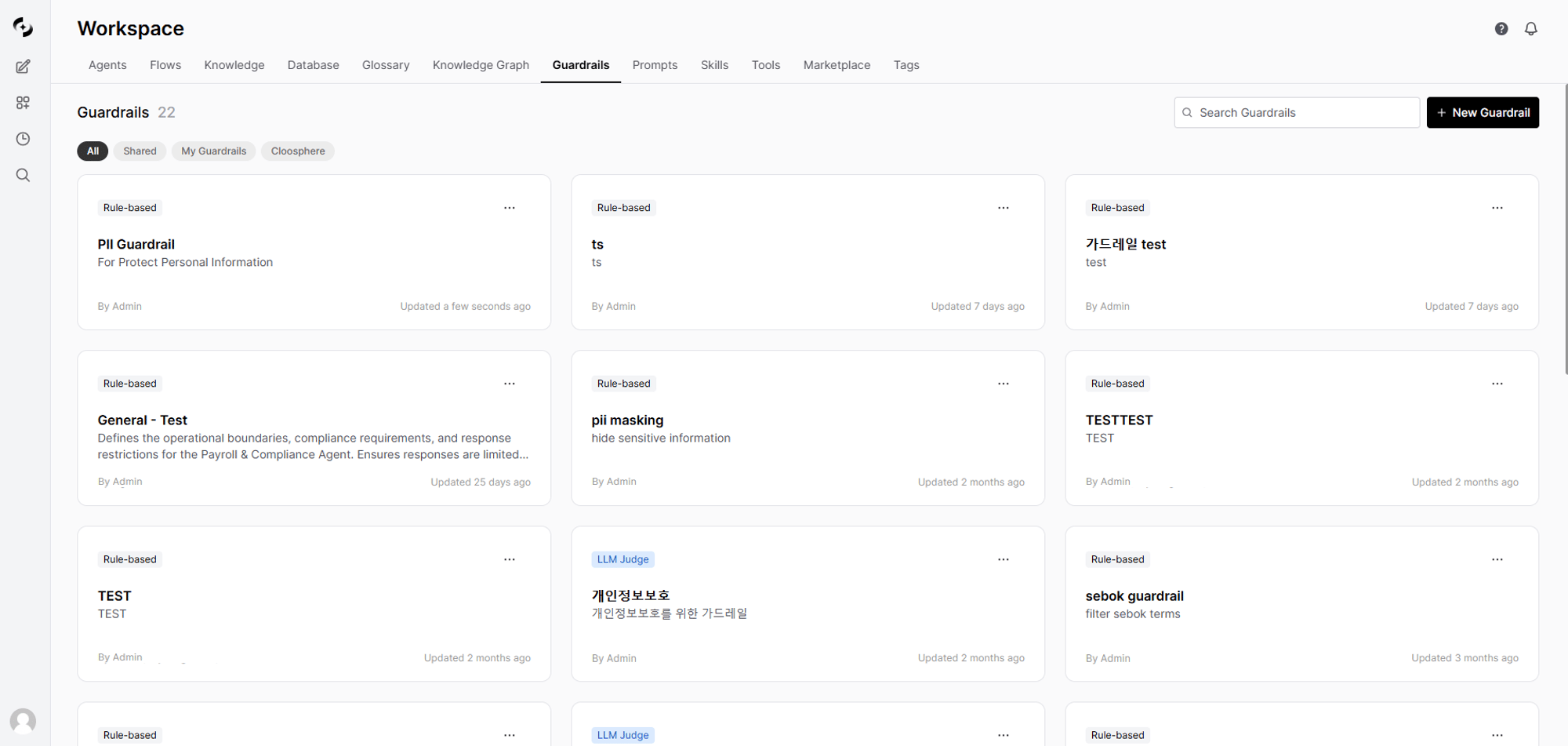
Task: Switch to the Glossary tab
Action: tap(386, 65)
